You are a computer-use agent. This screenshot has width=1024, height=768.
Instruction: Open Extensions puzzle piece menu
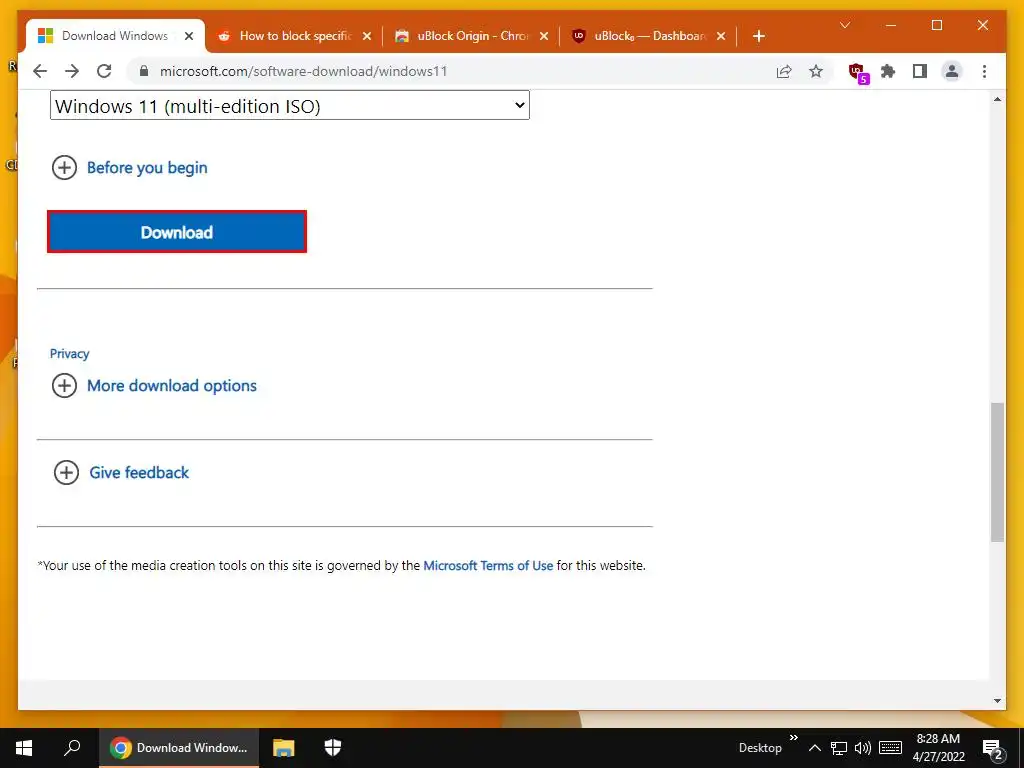tap(888, 71)
